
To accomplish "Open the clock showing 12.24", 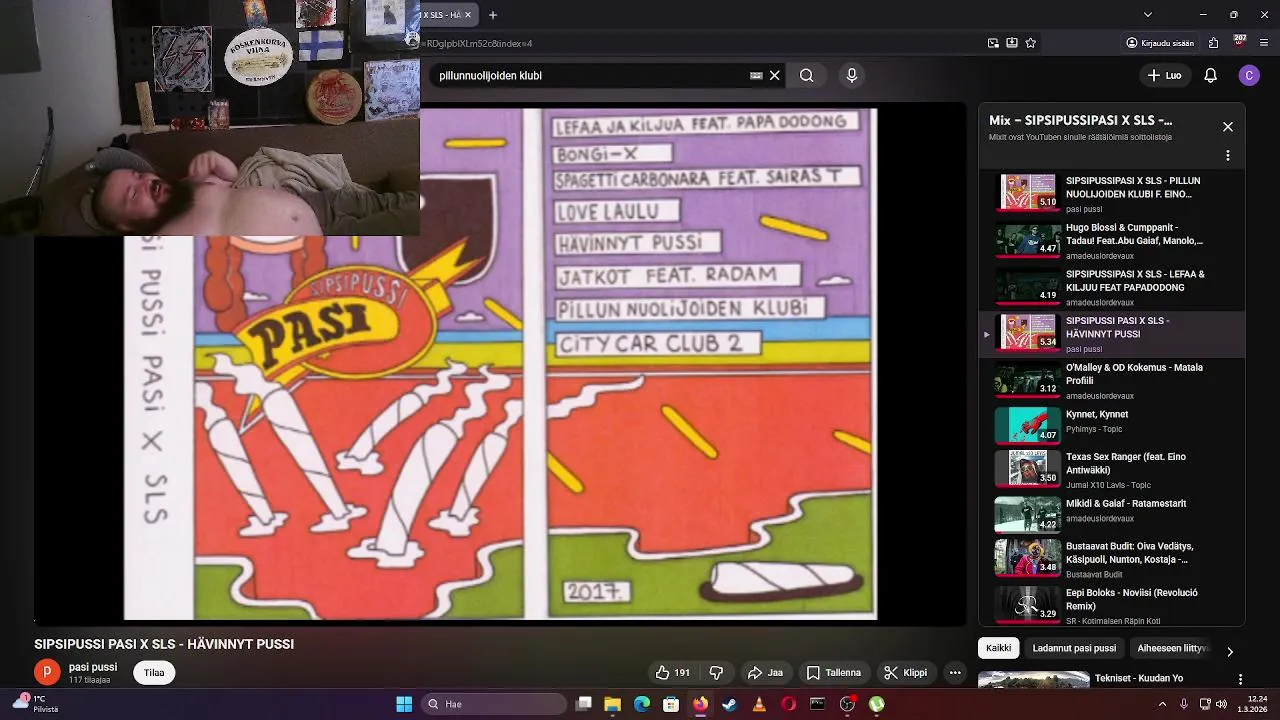I will click(1254, 704).
